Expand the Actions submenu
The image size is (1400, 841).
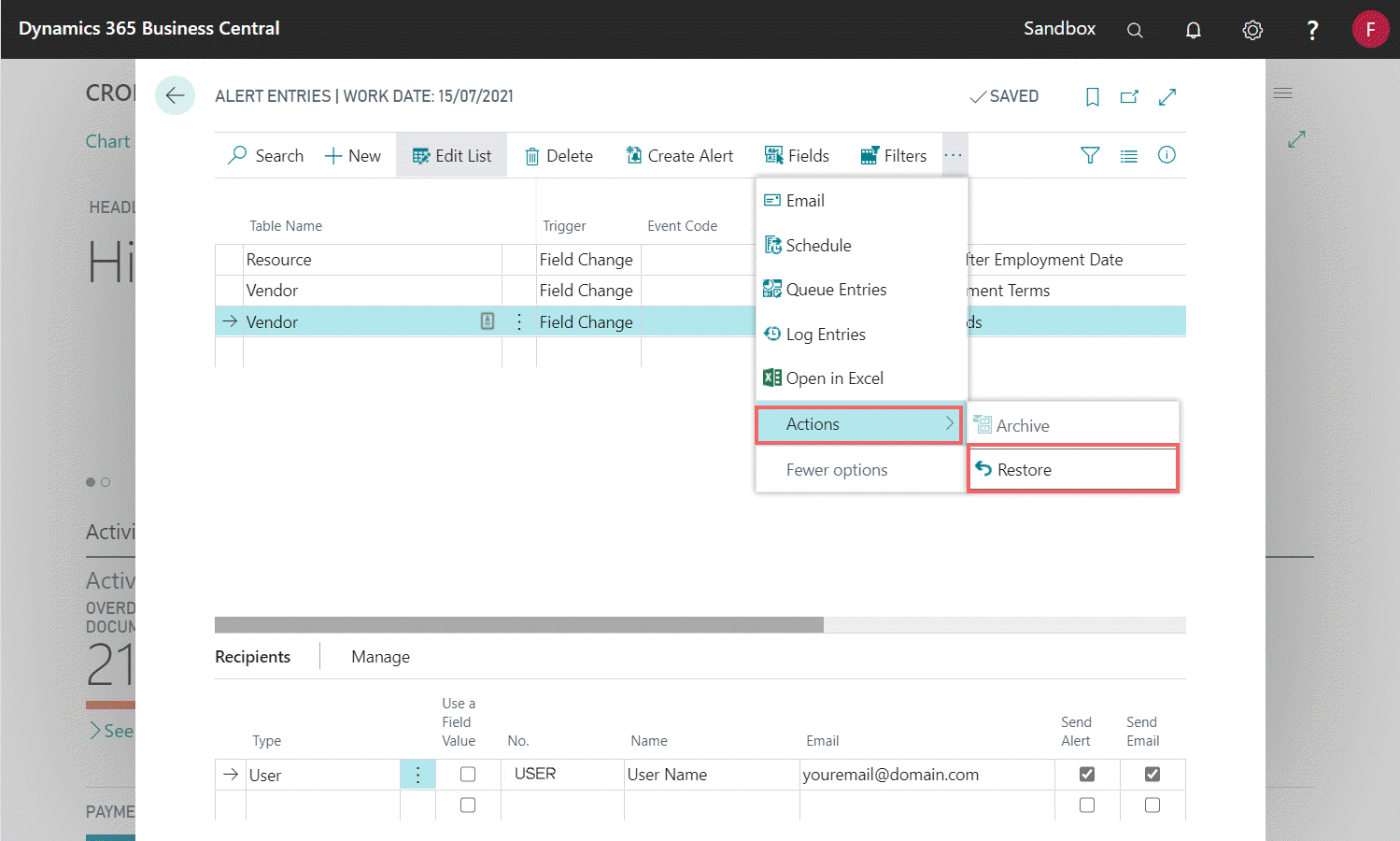click(x=859, y=424)
